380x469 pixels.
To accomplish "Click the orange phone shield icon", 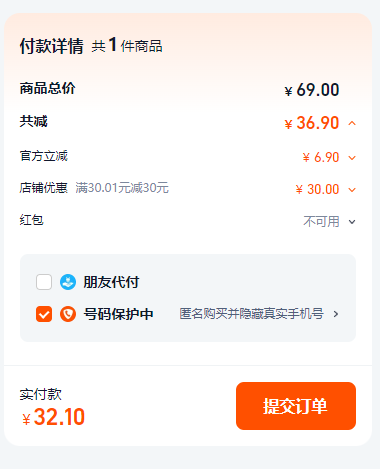I will click(68, 314).
